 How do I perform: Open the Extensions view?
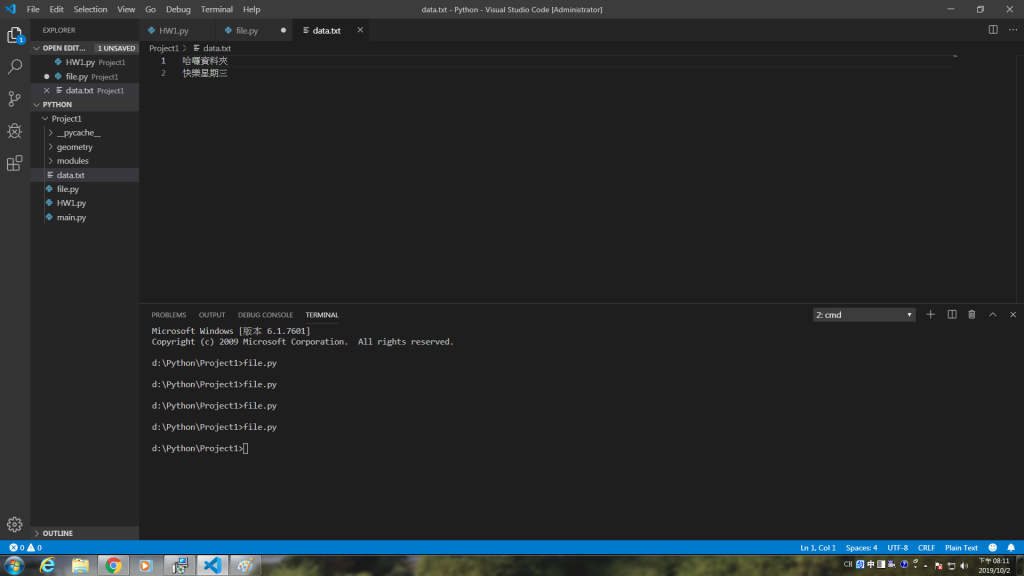(14, 163)
